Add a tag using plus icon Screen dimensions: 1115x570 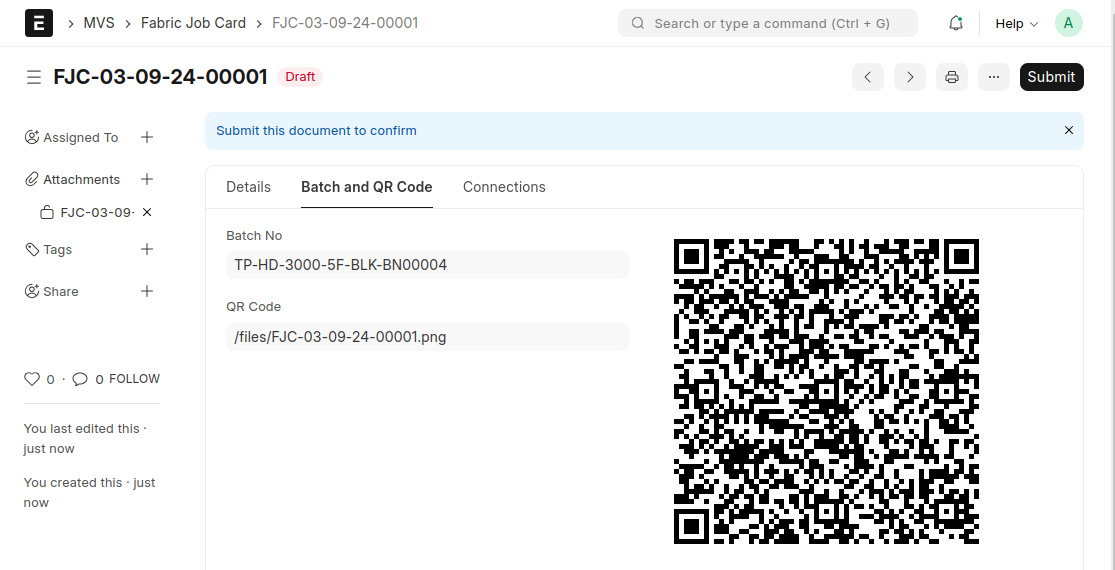click(147, 249)
